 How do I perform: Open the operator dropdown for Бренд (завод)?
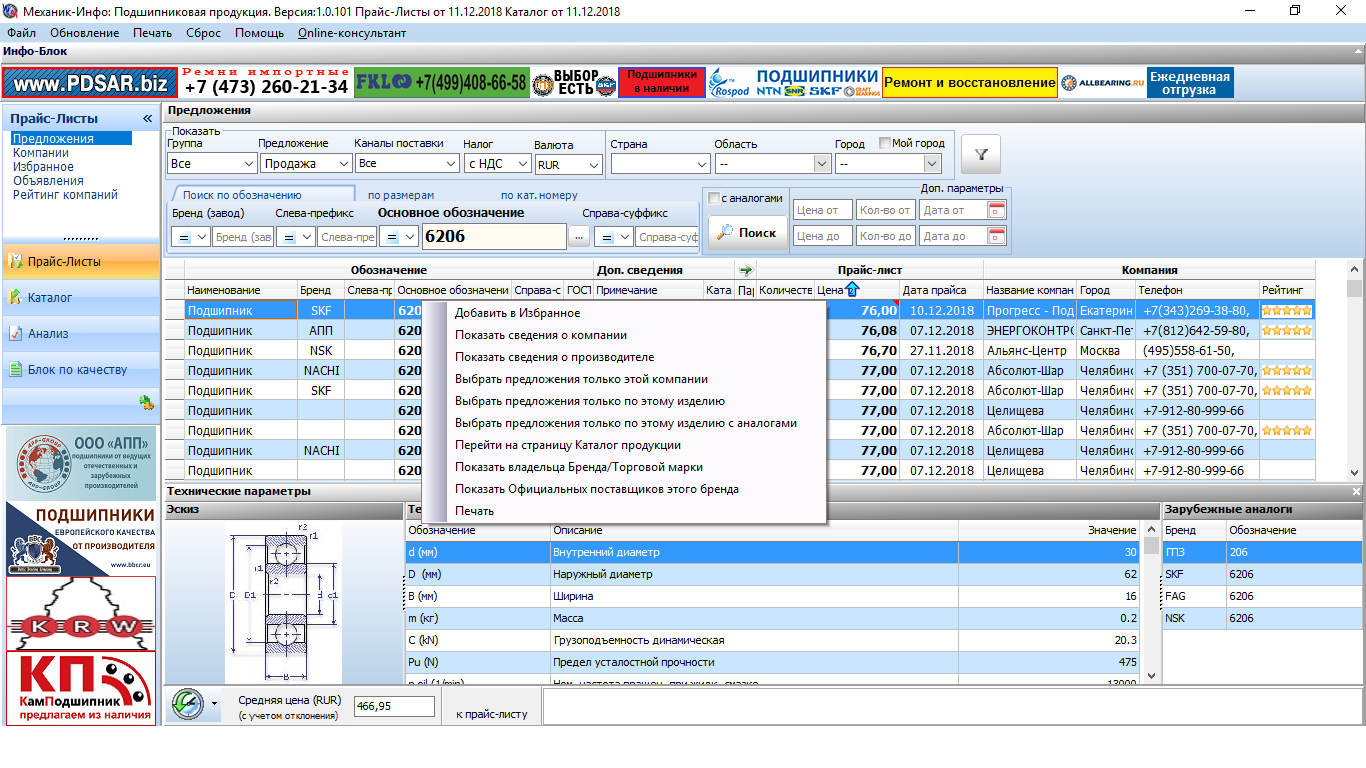(x=191, y=237)
